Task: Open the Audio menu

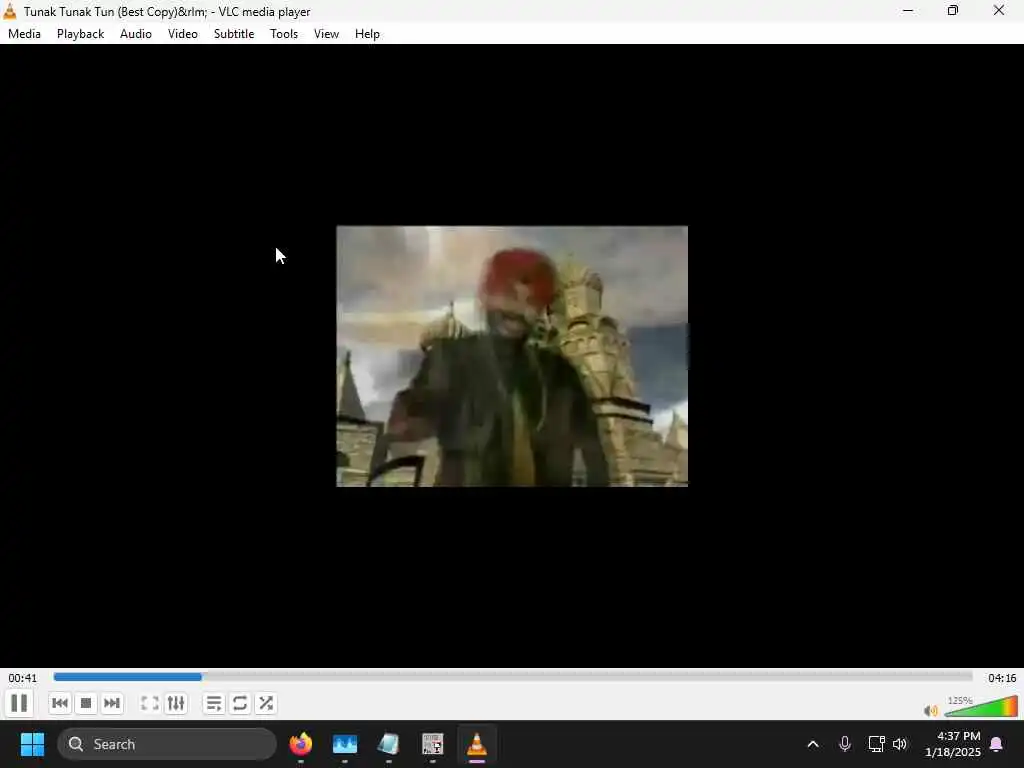Action: (x=136, y=34)
